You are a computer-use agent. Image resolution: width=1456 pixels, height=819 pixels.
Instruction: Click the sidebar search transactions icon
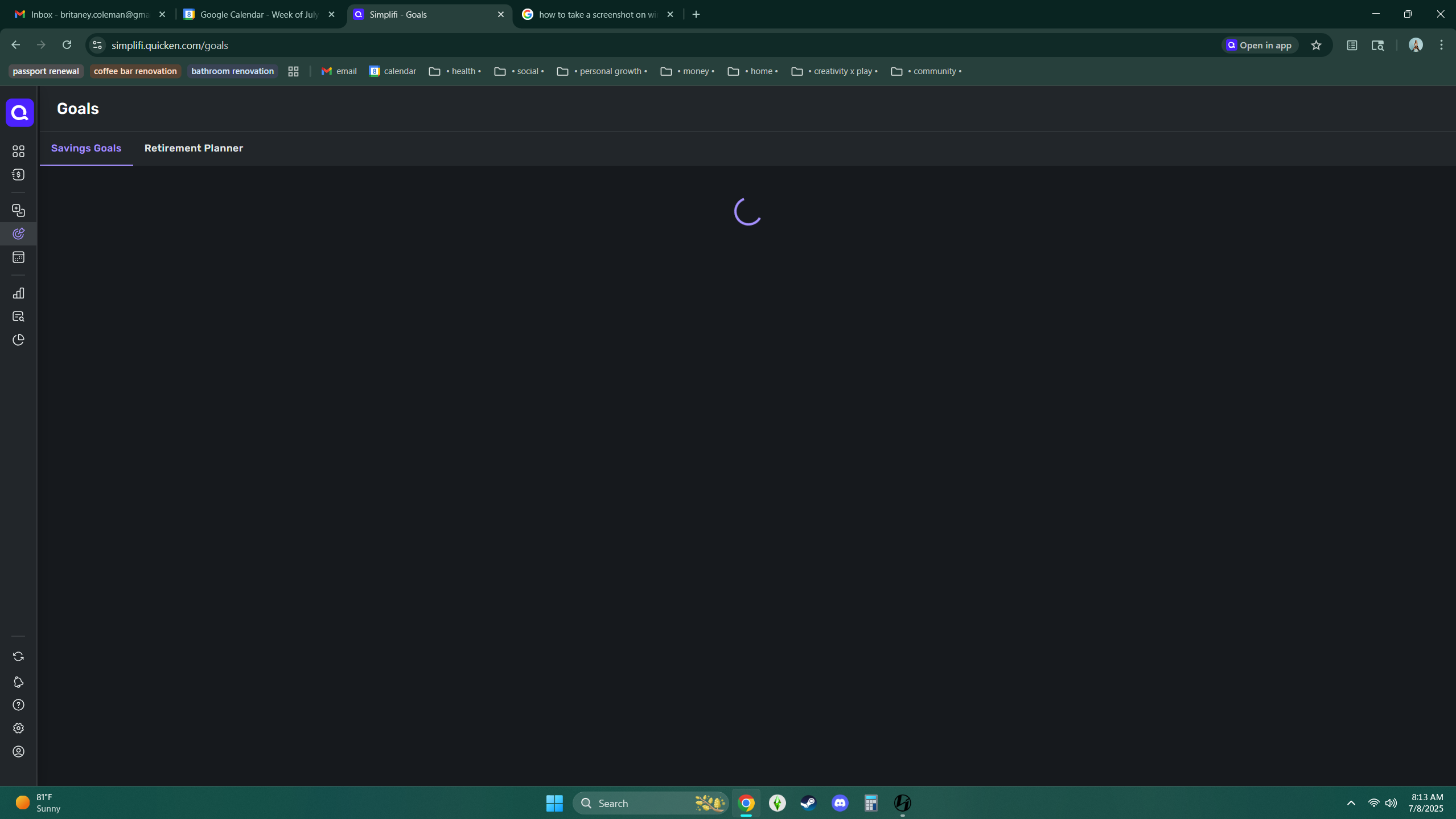pyautogui.click(x=18, y=317)
